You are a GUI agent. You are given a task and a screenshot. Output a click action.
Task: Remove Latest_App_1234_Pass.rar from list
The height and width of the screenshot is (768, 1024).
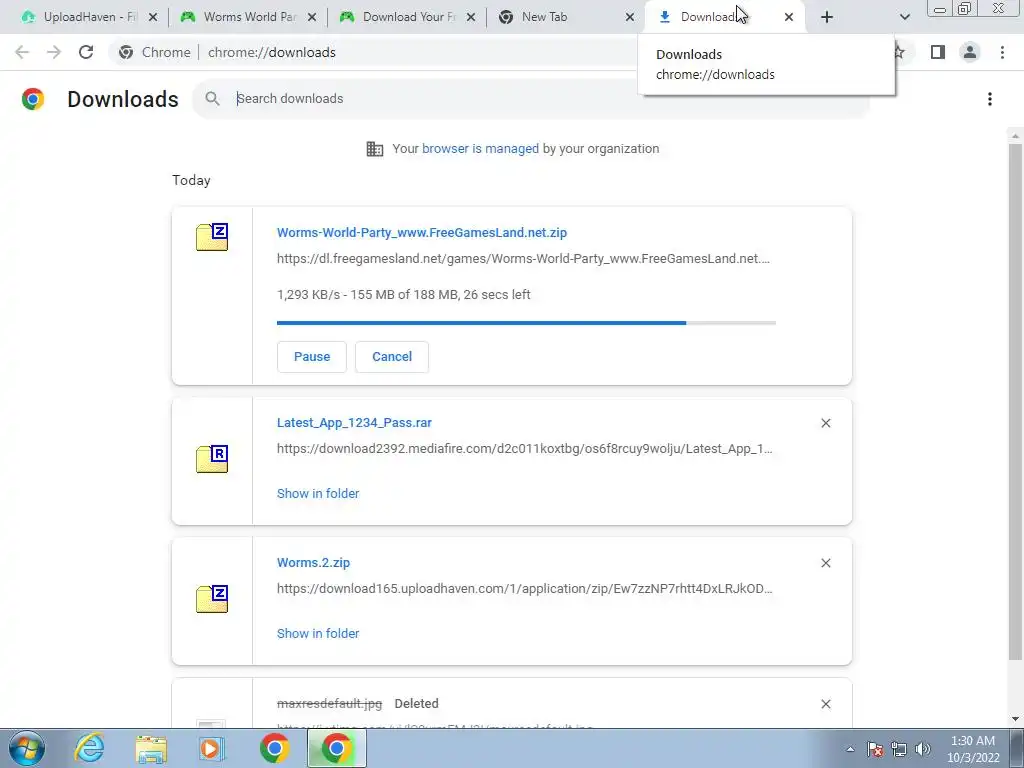pyautogui.click(x=825, y=423)
